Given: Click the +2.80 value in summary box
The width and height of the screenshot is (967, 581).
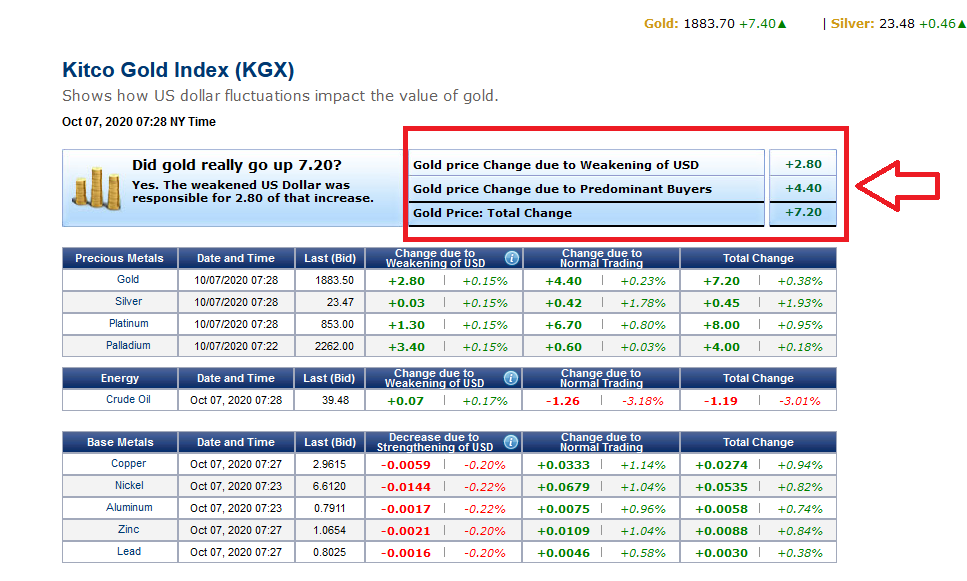Looking at the screenshot, I should tap(803, 165).
